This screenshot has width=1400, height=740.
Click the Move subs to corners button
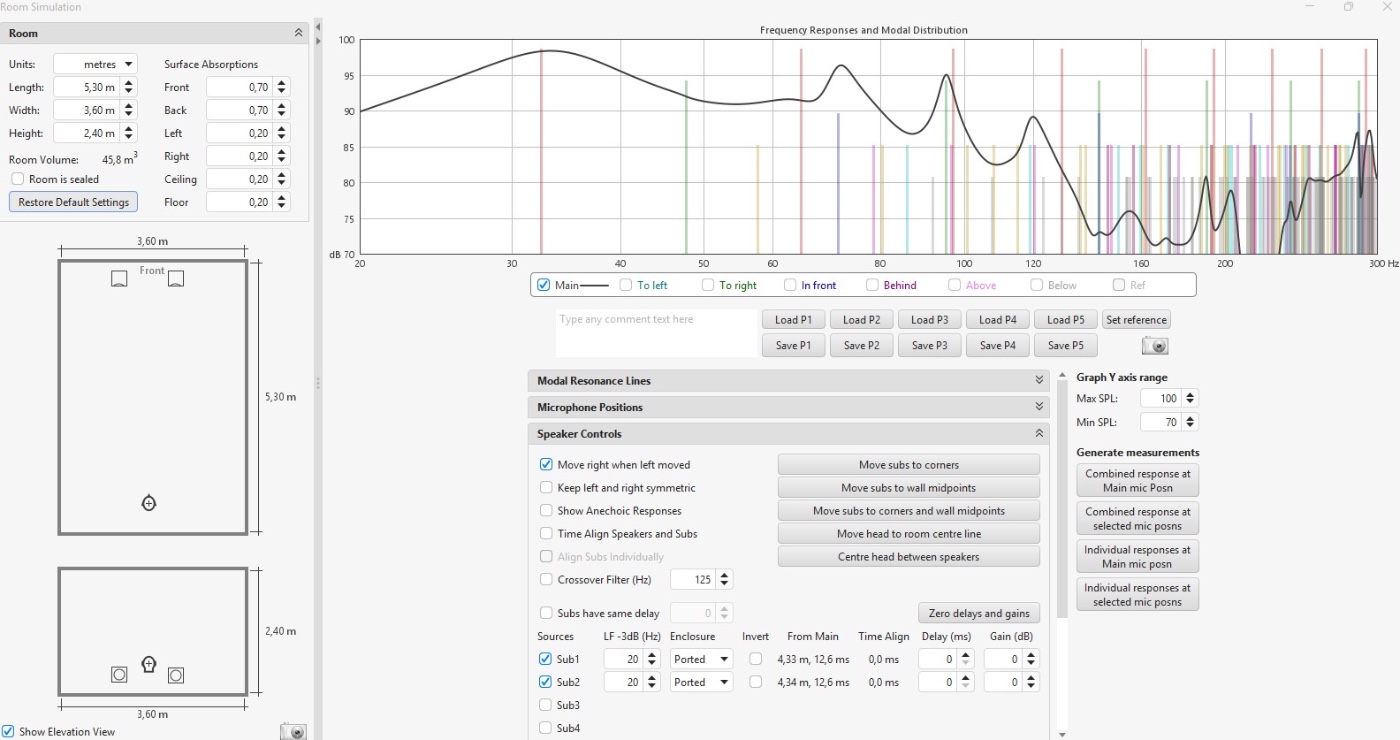point(908,465)
